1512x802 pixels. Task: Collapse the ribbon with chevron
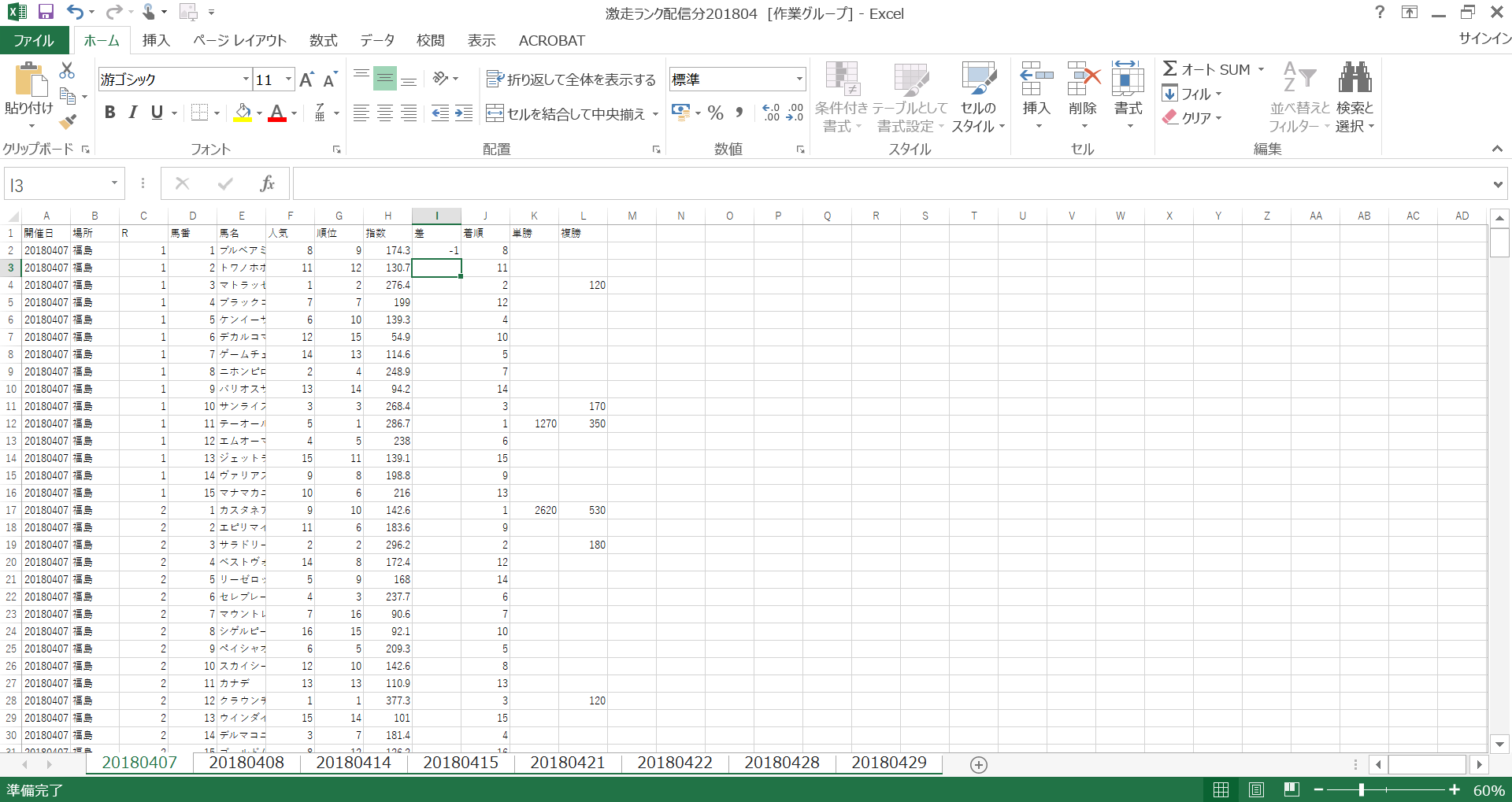[x=1497, y=149]
